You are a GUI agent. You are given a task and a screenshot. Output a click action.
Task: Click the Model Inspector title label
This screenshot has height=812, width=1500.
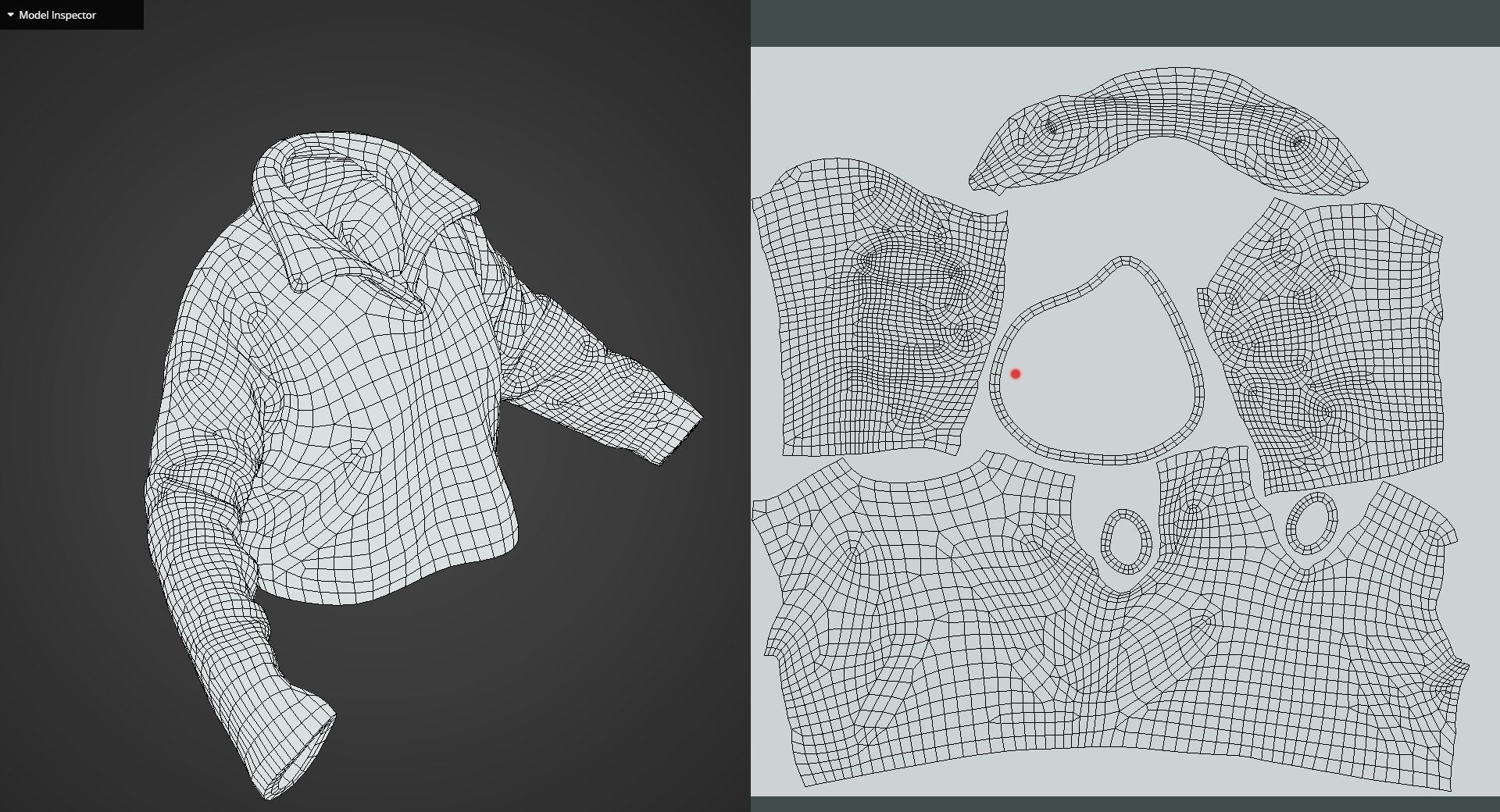click(x=57, y=15)
